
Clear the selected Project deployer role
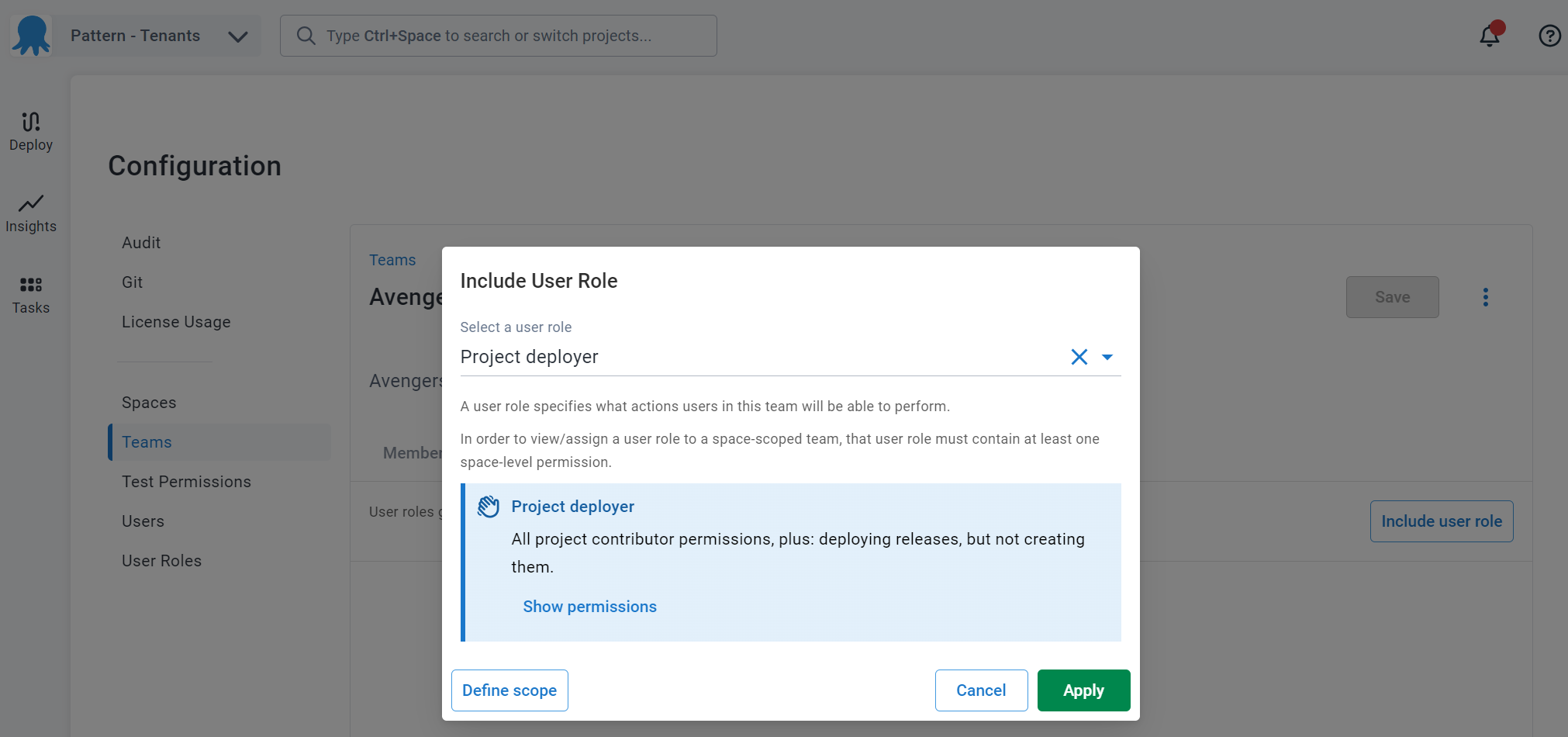click(x=1079, y=357)
